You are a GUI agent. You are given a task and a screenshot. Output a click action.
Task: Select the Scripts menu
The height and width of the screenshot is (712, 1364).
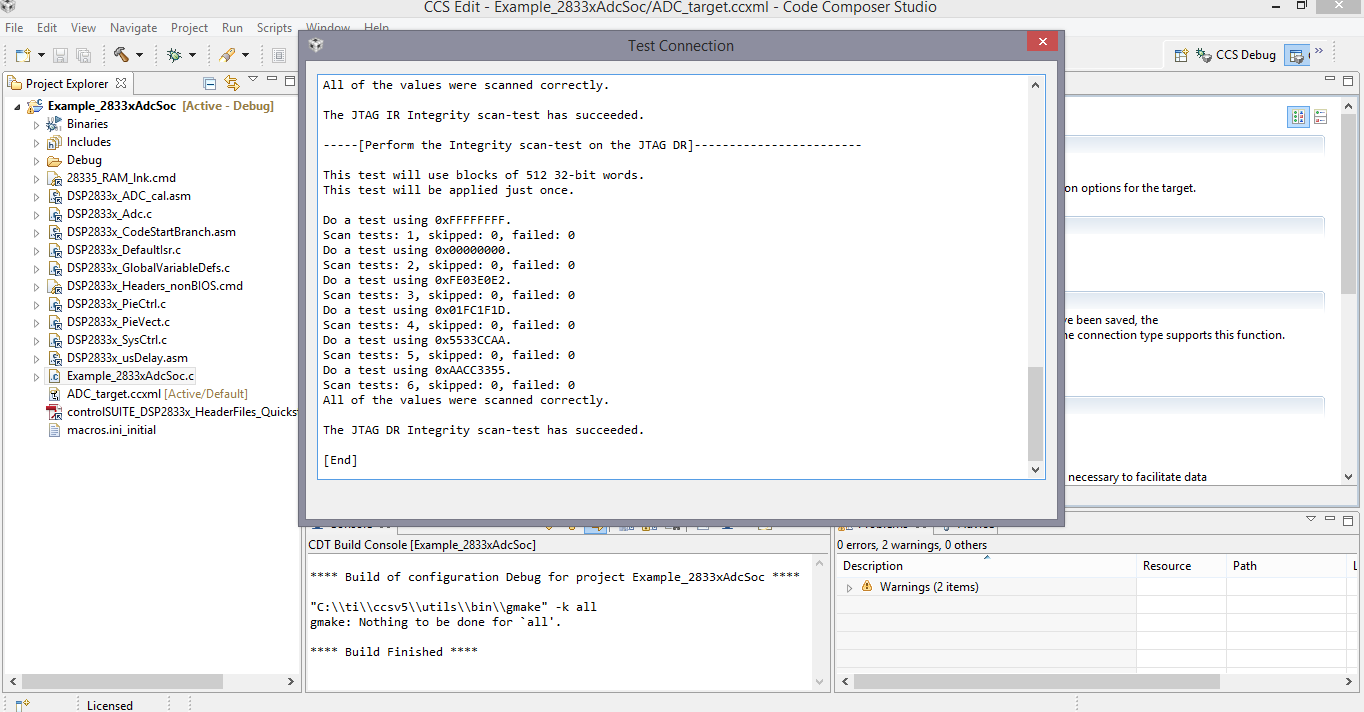point(274,27)
